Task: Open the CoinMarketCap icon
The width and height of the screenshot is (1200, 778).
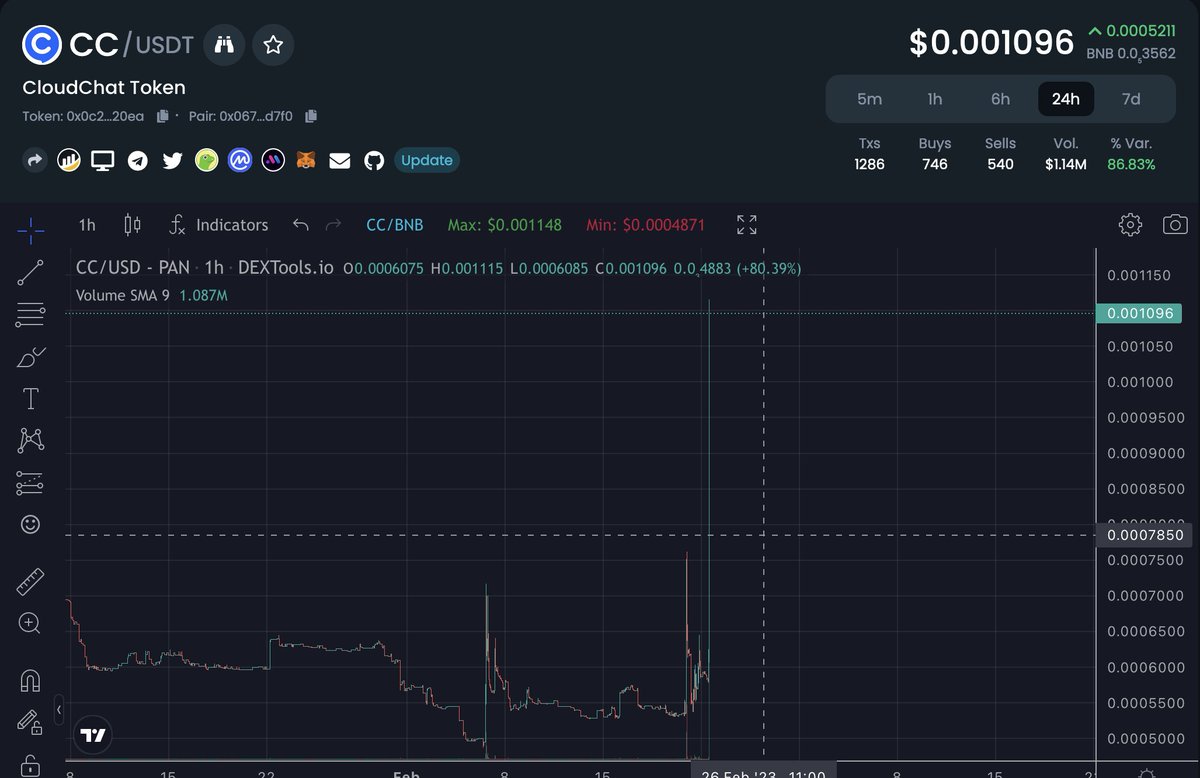Action: (240, 160)
